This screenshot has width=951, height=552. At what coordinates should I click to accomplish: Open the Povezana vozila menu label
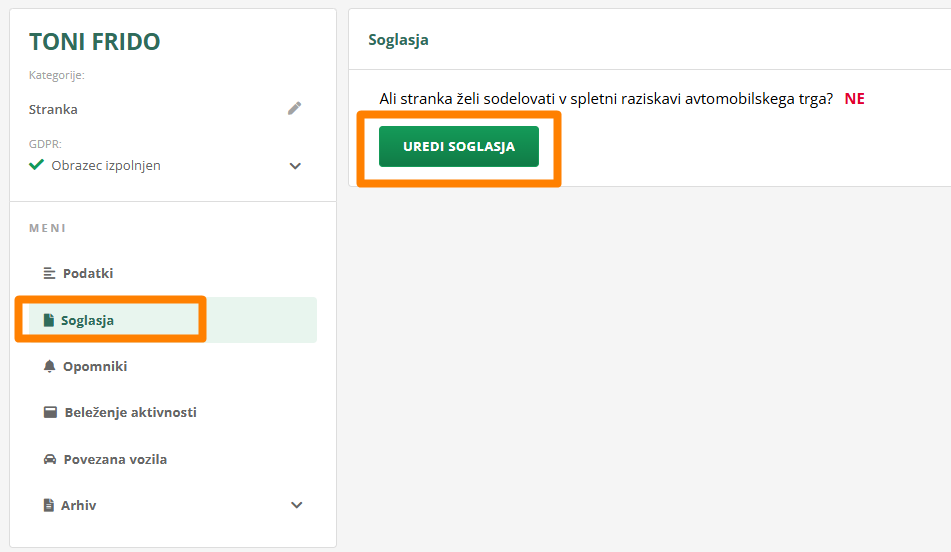point(115,460)
